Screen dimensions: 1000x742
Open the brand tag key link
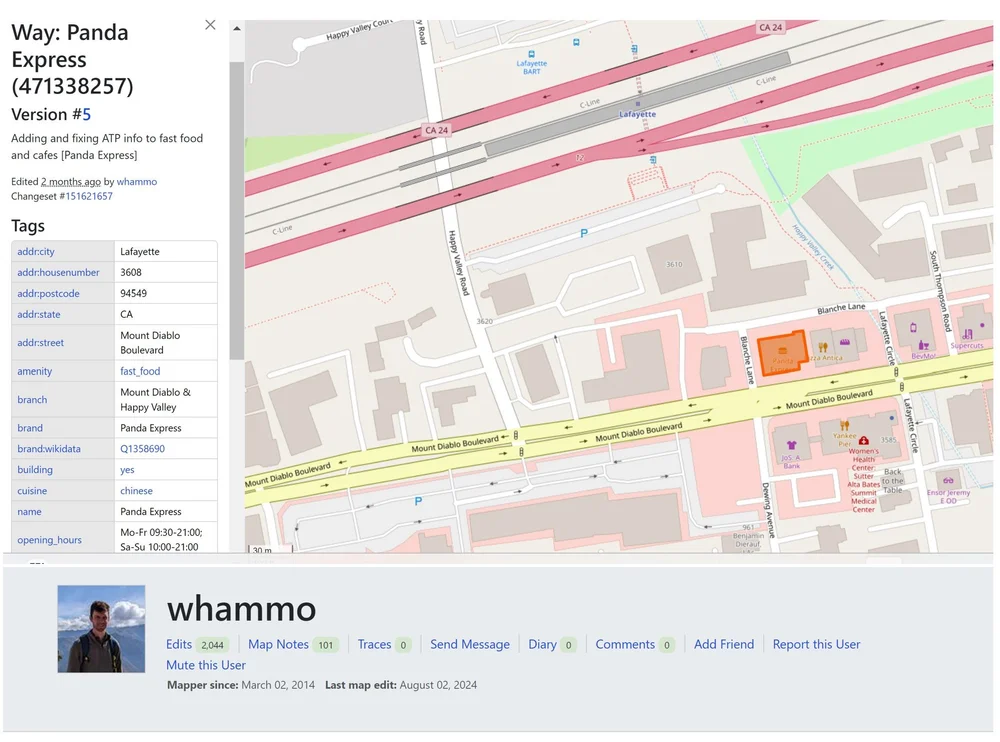click(x=30, y=428)
